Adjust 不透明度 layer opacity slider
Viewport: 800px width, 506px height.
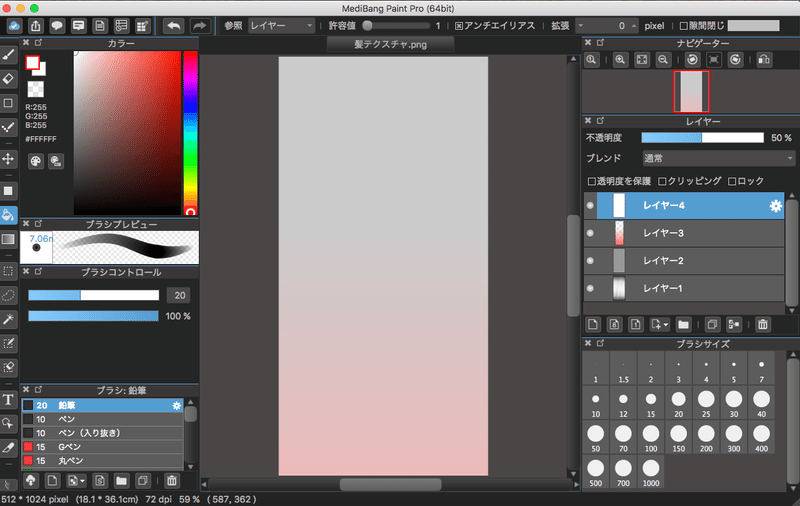pos(703,138)
